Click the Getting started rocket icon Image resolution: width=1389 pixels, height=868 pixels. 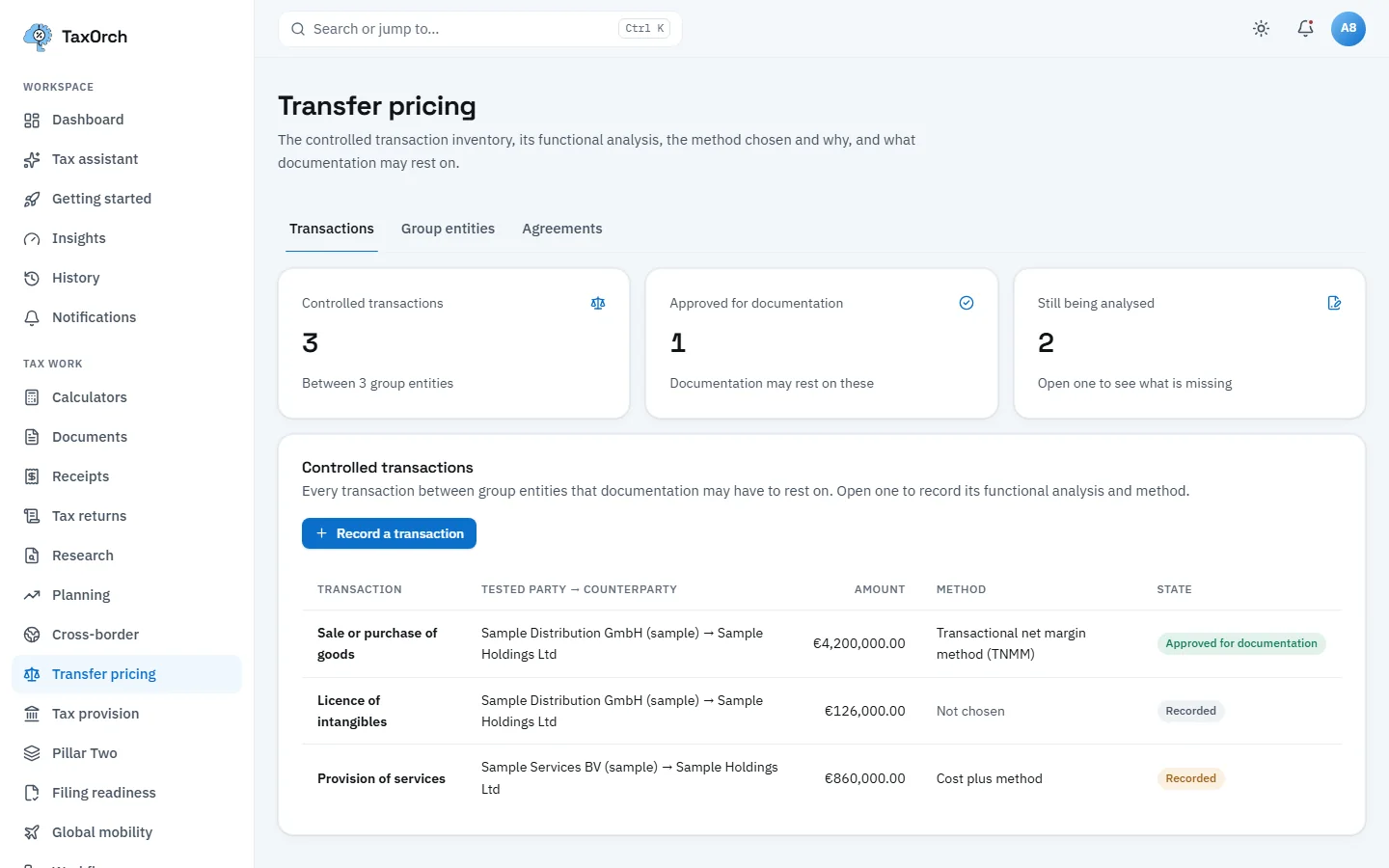(32, 200)
